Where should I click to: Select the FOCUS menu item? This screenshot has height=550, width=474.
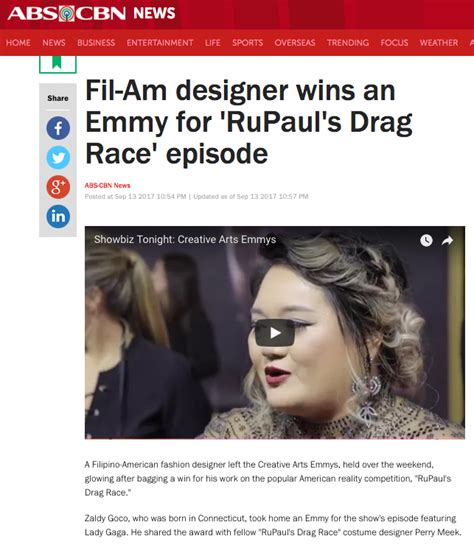coord(394,43)
